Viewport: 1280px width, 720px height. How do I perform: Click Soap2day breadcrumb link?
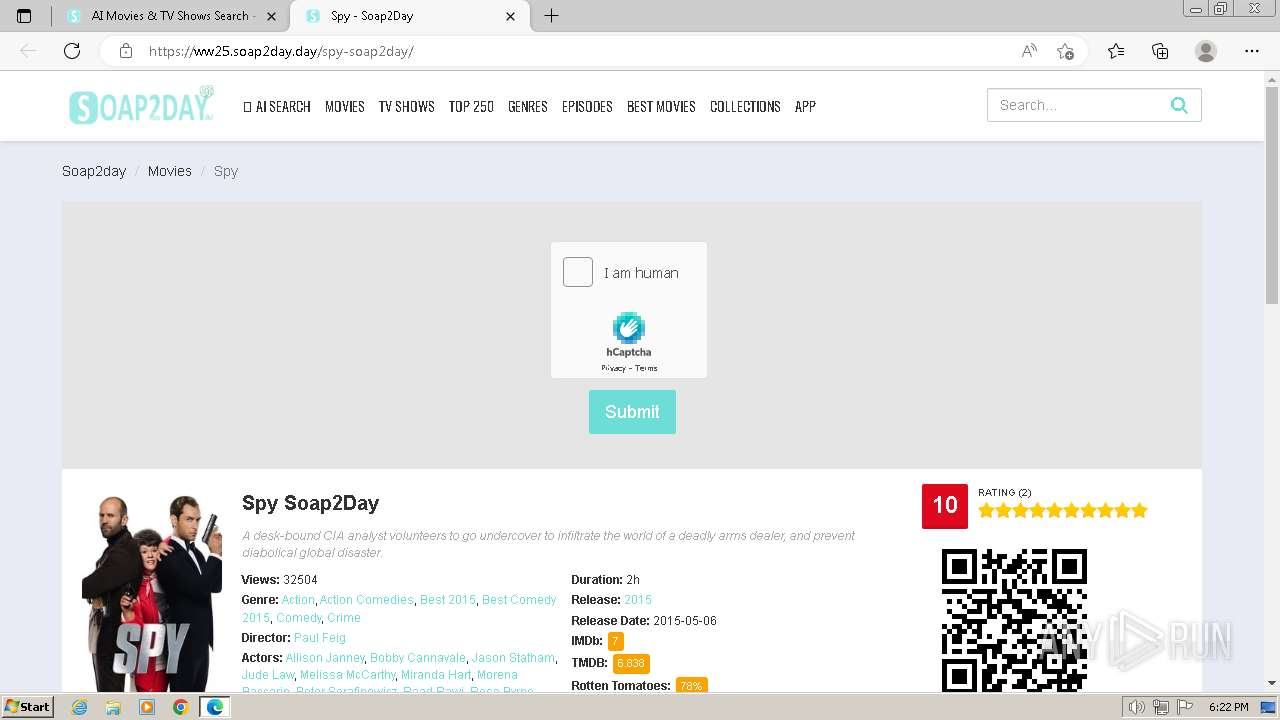(94, 171)
